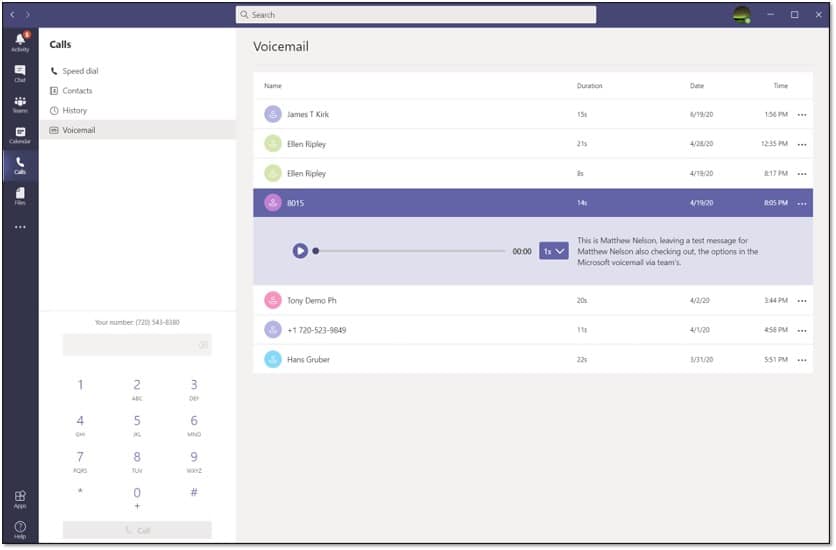Click the Name column header
This screenshot has width=836, height=550.
tap(273, 86)
